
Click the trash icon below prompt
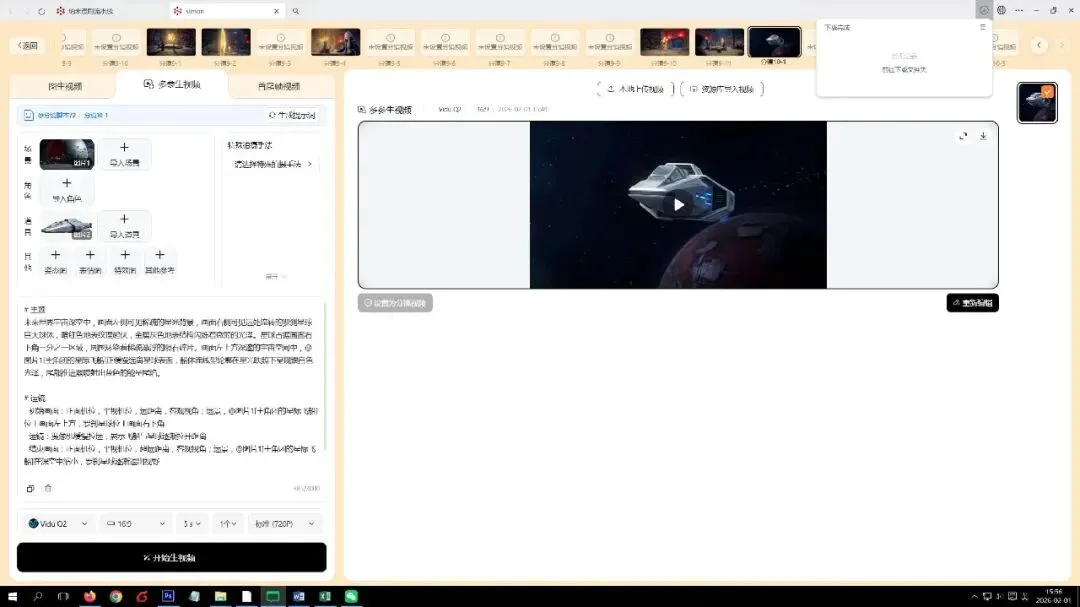[48, 488]
